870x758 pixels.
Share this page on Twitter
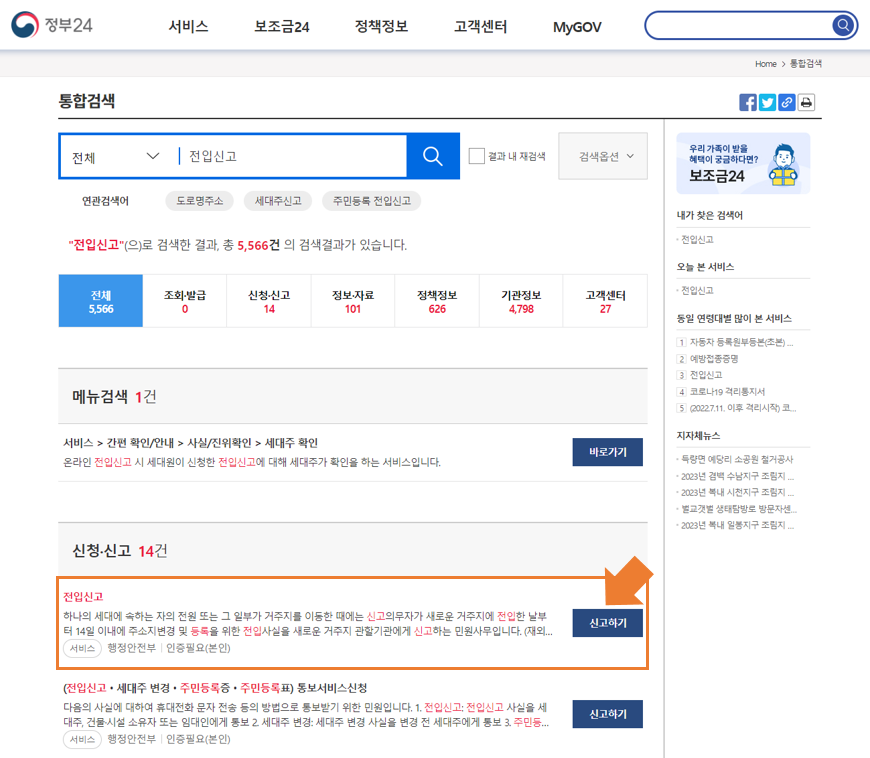pyautogui.click(x=766, y=102)
